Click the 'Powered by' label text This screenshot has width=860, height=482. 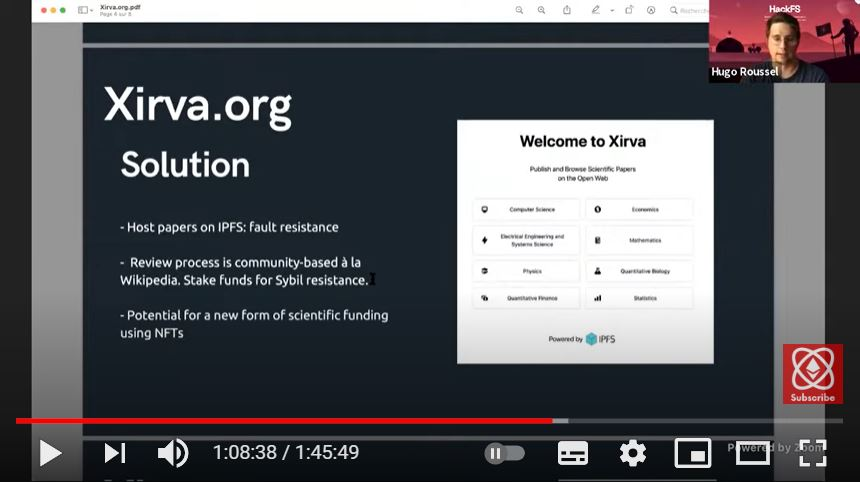tap(565, 339)
